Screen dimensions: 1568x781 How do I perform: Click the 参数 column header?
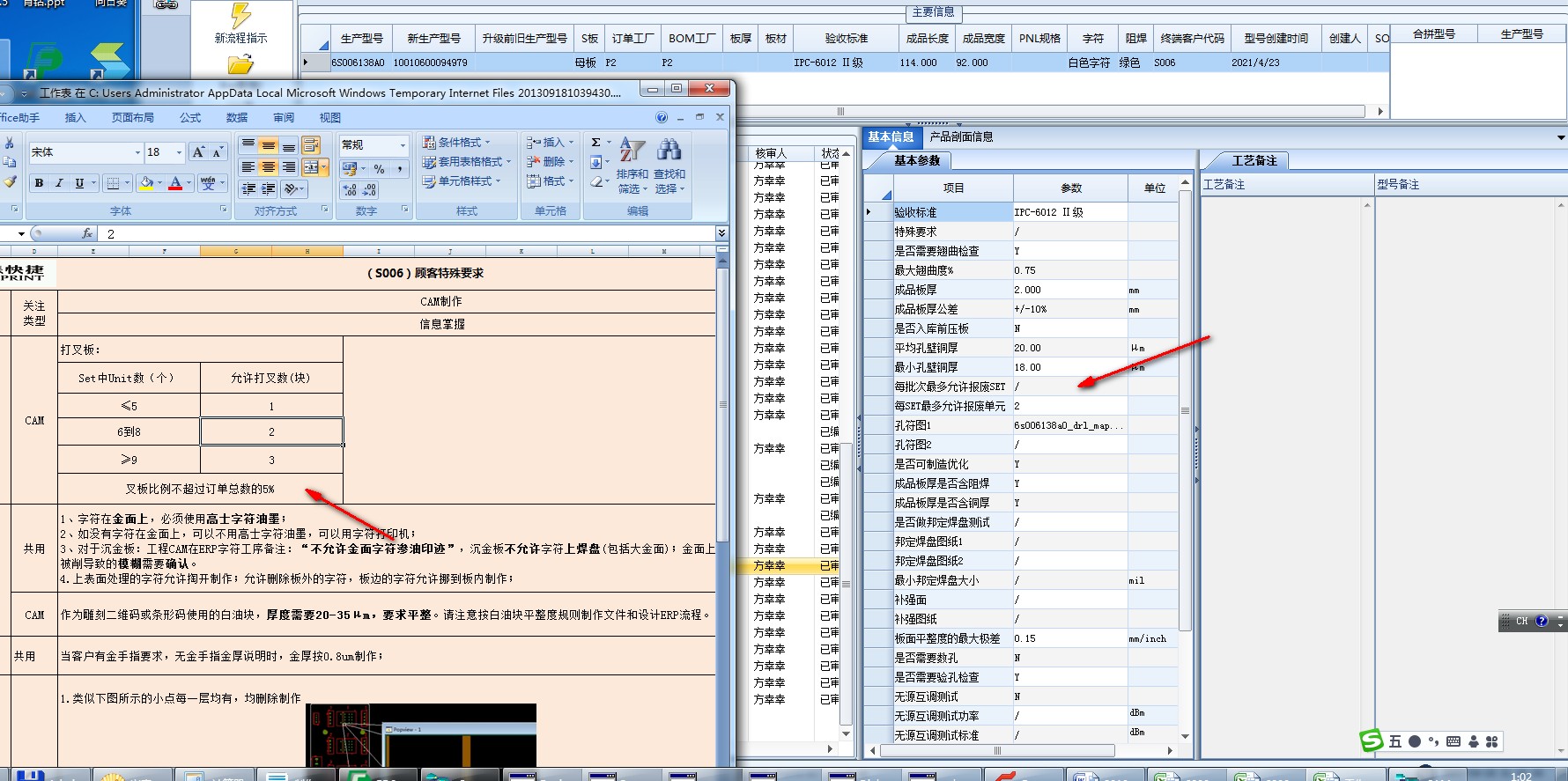[1071, 188]
